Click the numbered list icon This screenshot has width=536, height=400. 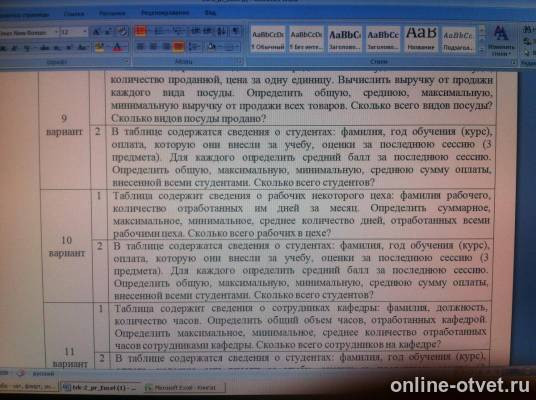coord(159,31)
